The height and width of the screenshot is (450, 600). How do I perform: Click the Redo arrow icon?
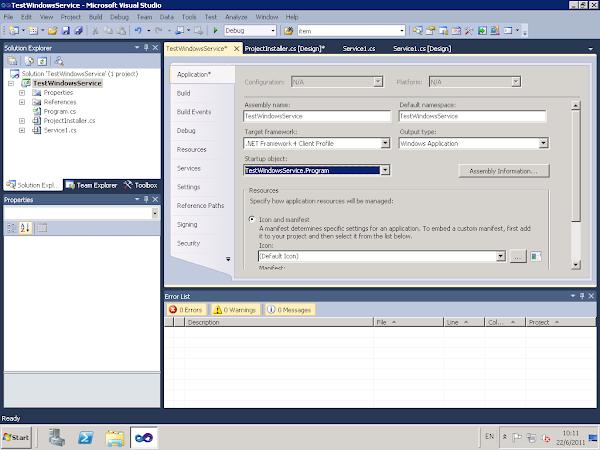[x=158, y=31]
